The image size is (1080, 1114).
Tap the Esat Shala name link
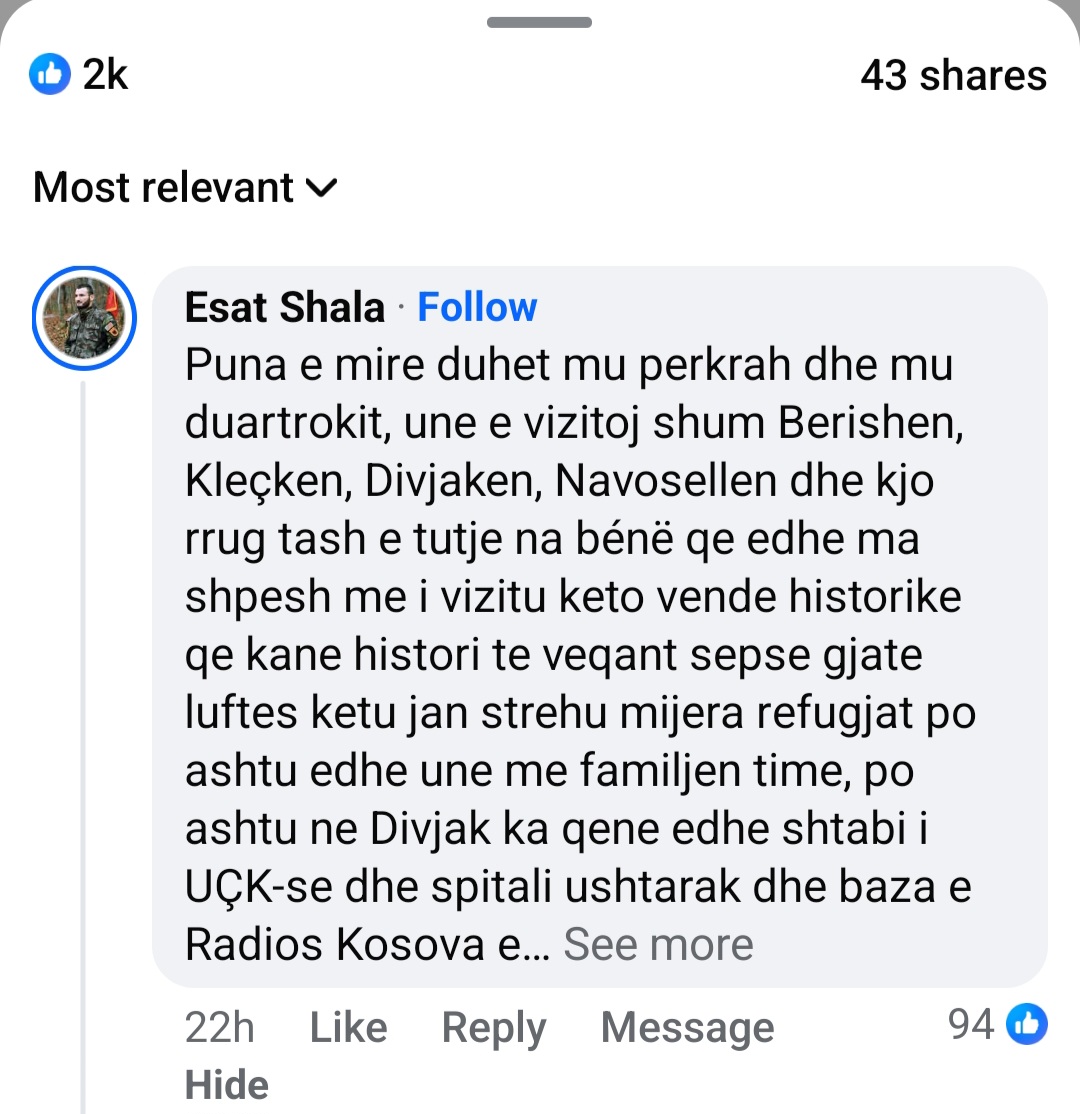coord(285,308)
